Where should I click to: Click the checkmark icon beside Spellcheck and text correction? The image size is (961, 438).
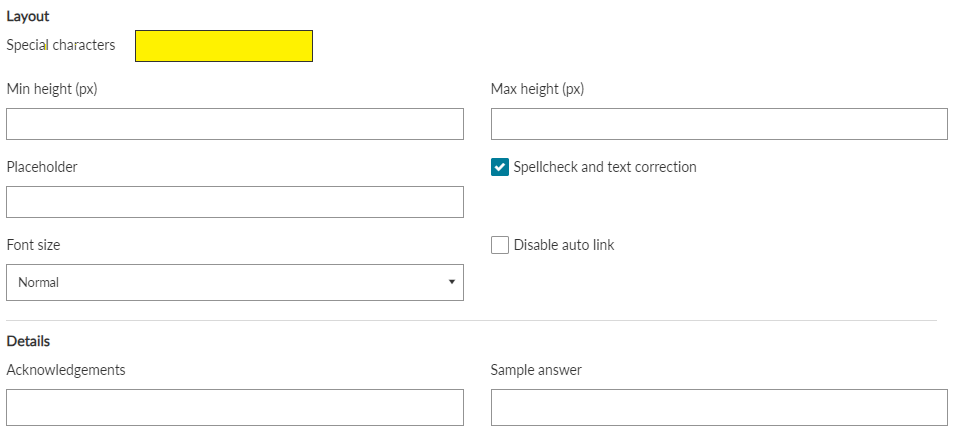tap(500, 167)
